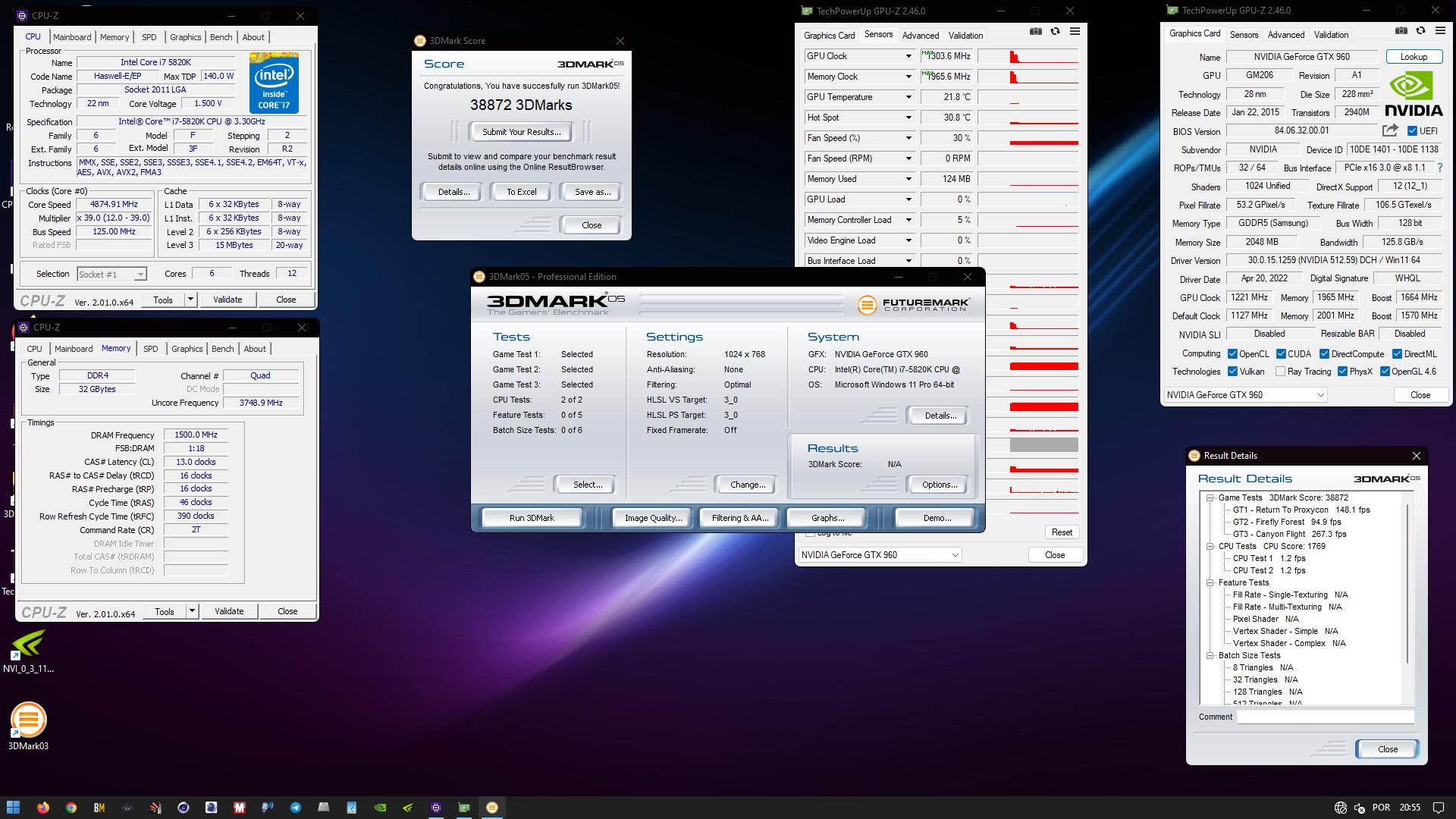Switch to SPD tab in Memory CPU-Z window
This screenshot has height=819, width=1456.
(151, 349)
